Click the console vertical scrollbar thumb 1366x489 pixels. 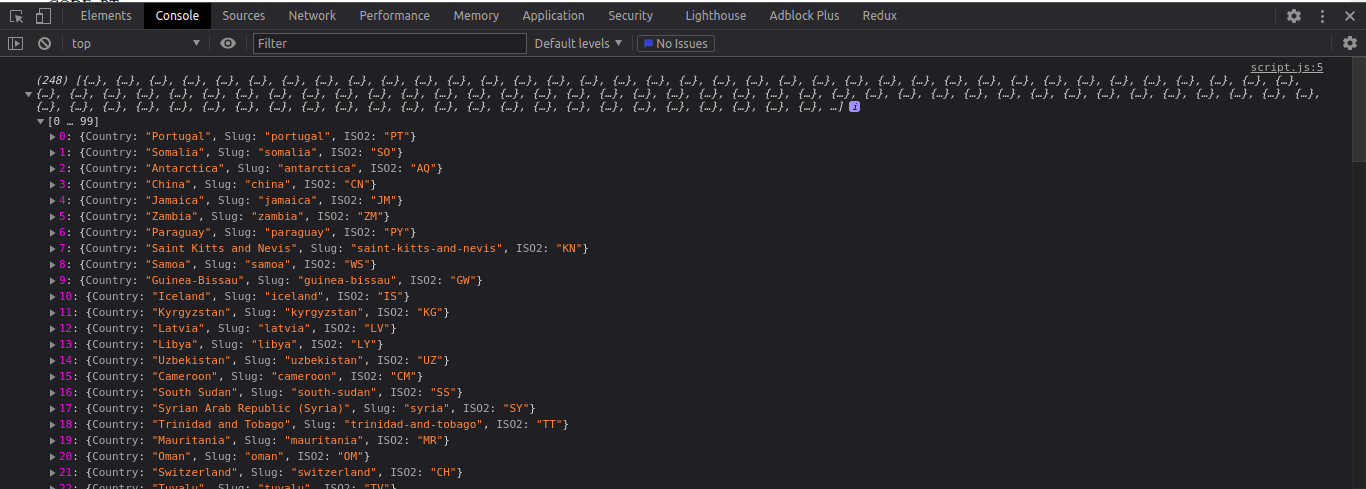[1358, 110]
